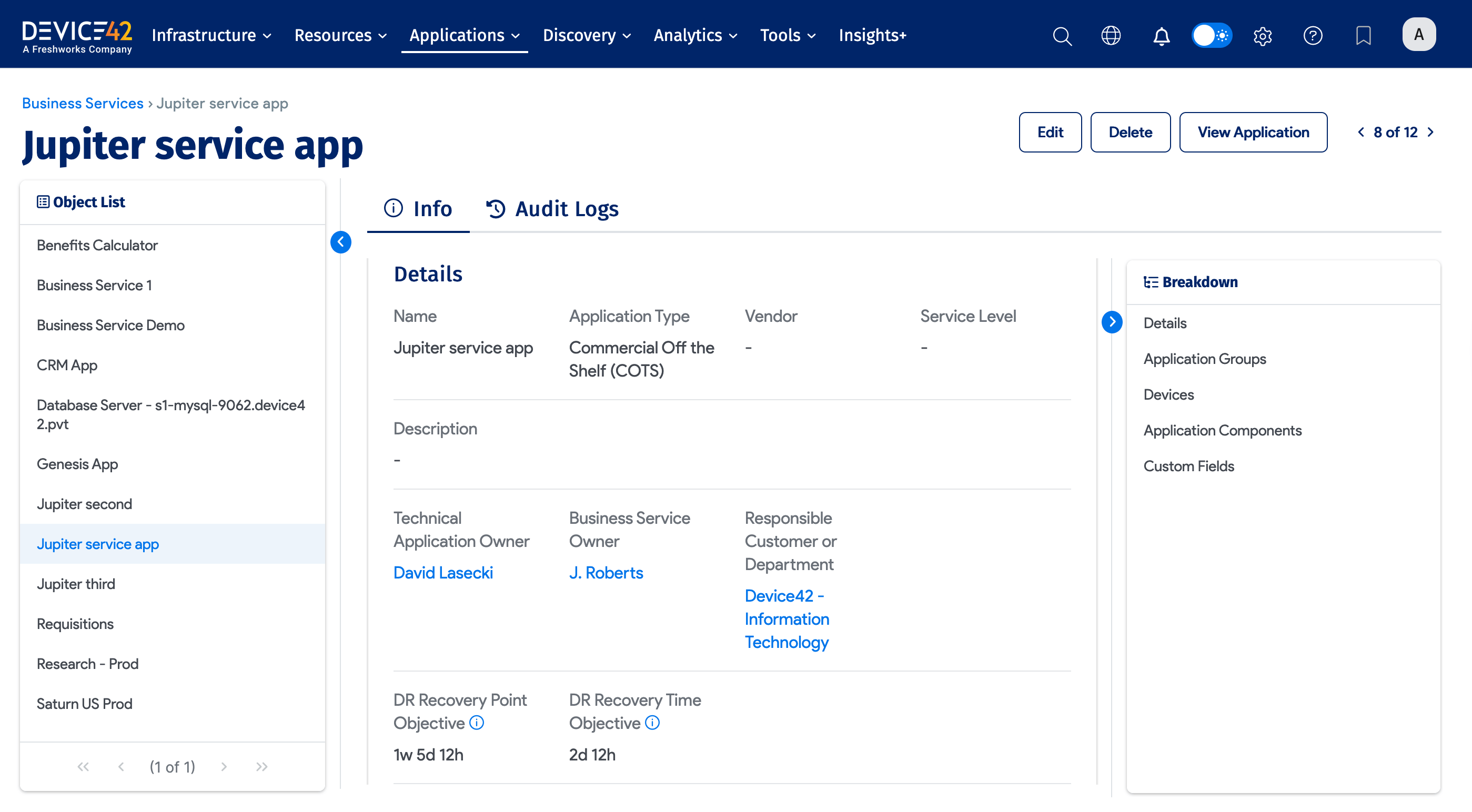Viewport: 1472px width, 812px height.
Task: Expand the Infrastructure menu dropdown
Action: [x=211, y=35]
